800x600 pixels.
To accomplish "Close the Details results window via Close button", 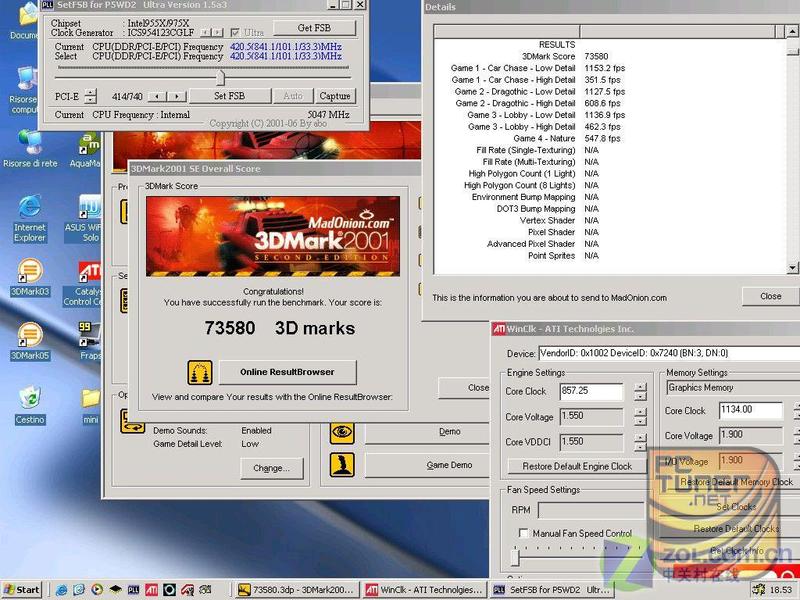I will 770,296.
